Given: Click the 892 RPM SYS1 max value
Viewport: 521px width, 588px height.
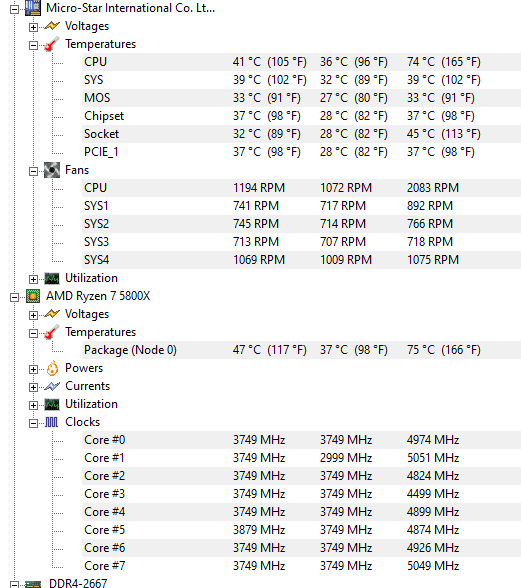Looking at the screenshot, I should click(430, 206).
